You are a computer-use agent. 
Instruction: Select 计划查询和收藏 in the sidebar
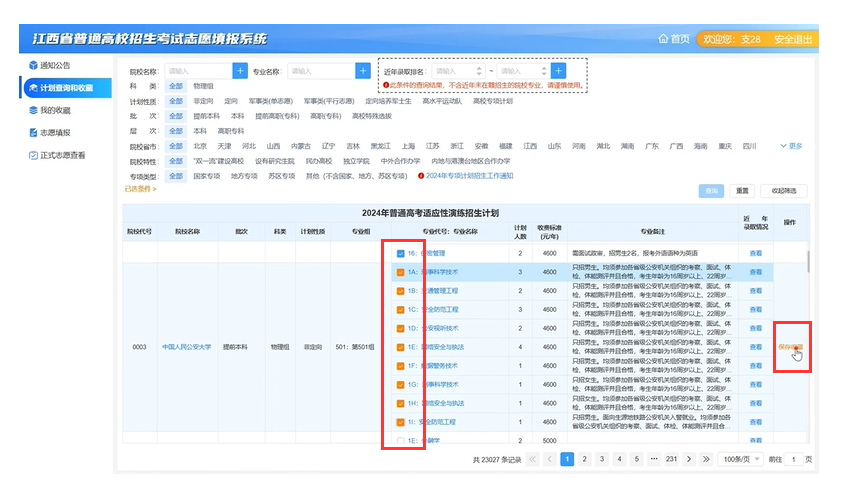click(x=66, y=88)
